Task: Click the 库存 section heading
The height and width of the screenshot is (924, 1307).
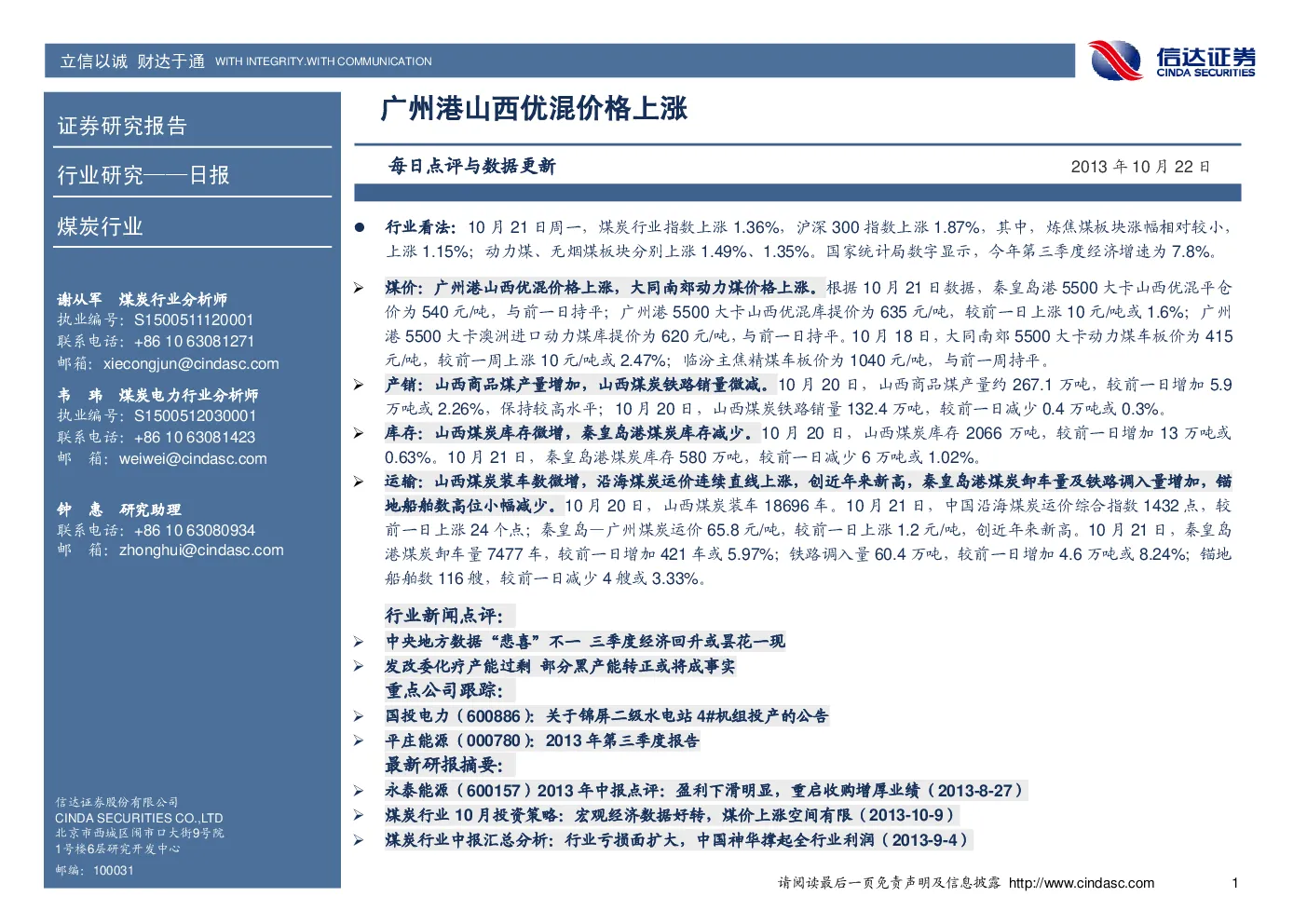Action: (x=404, y=432)
